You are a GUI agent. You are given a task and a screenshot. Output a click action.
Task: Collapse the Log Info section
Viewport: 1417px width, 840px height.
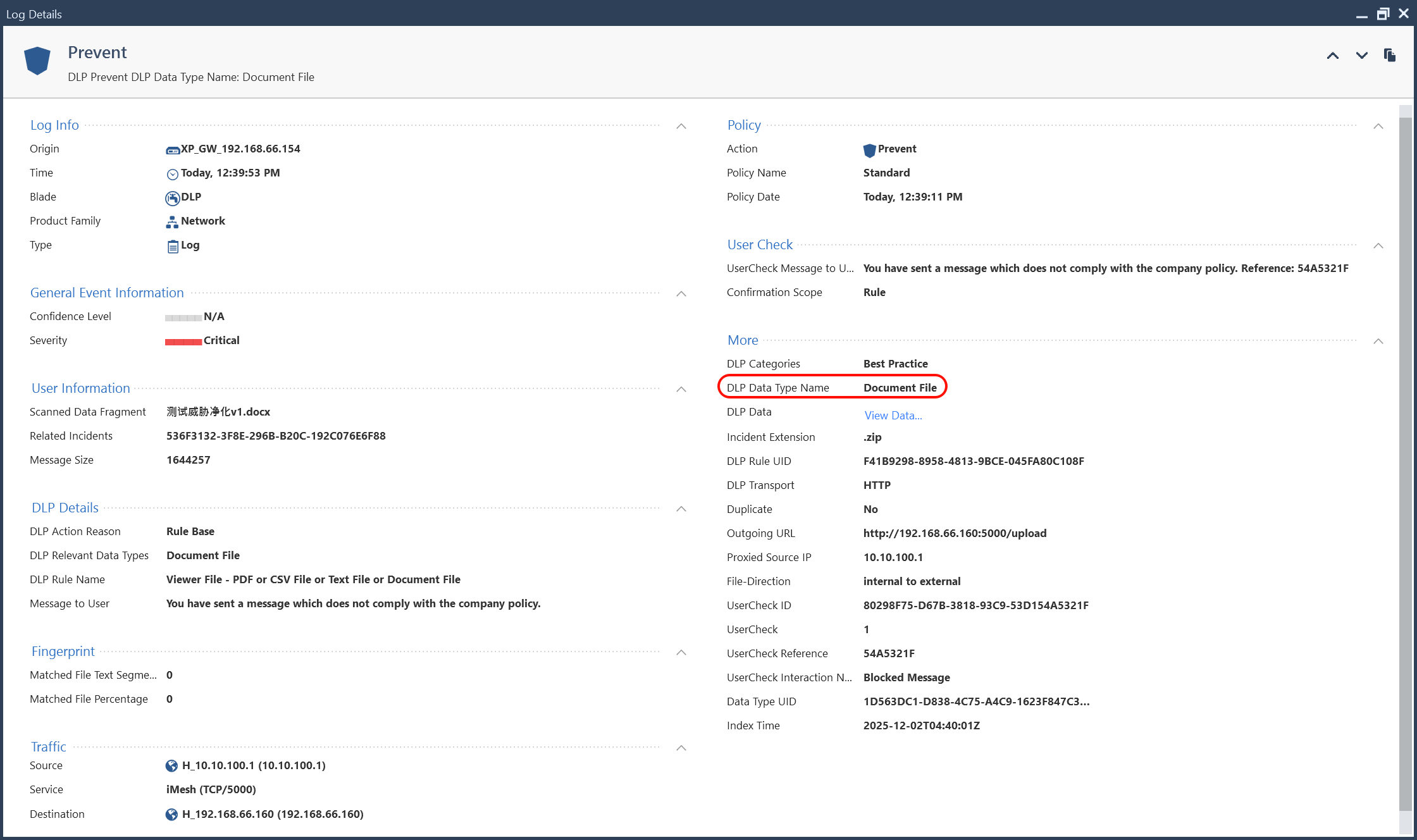681,126
